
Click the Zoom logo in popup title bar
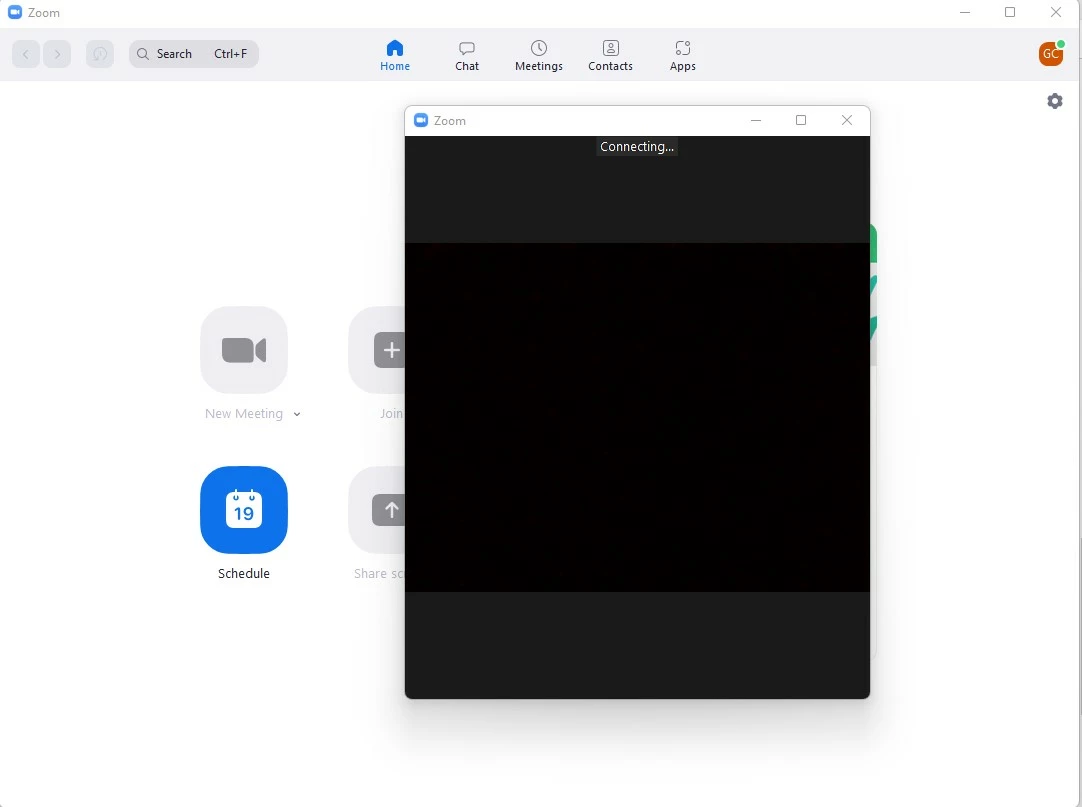click(x=421, y=120)
